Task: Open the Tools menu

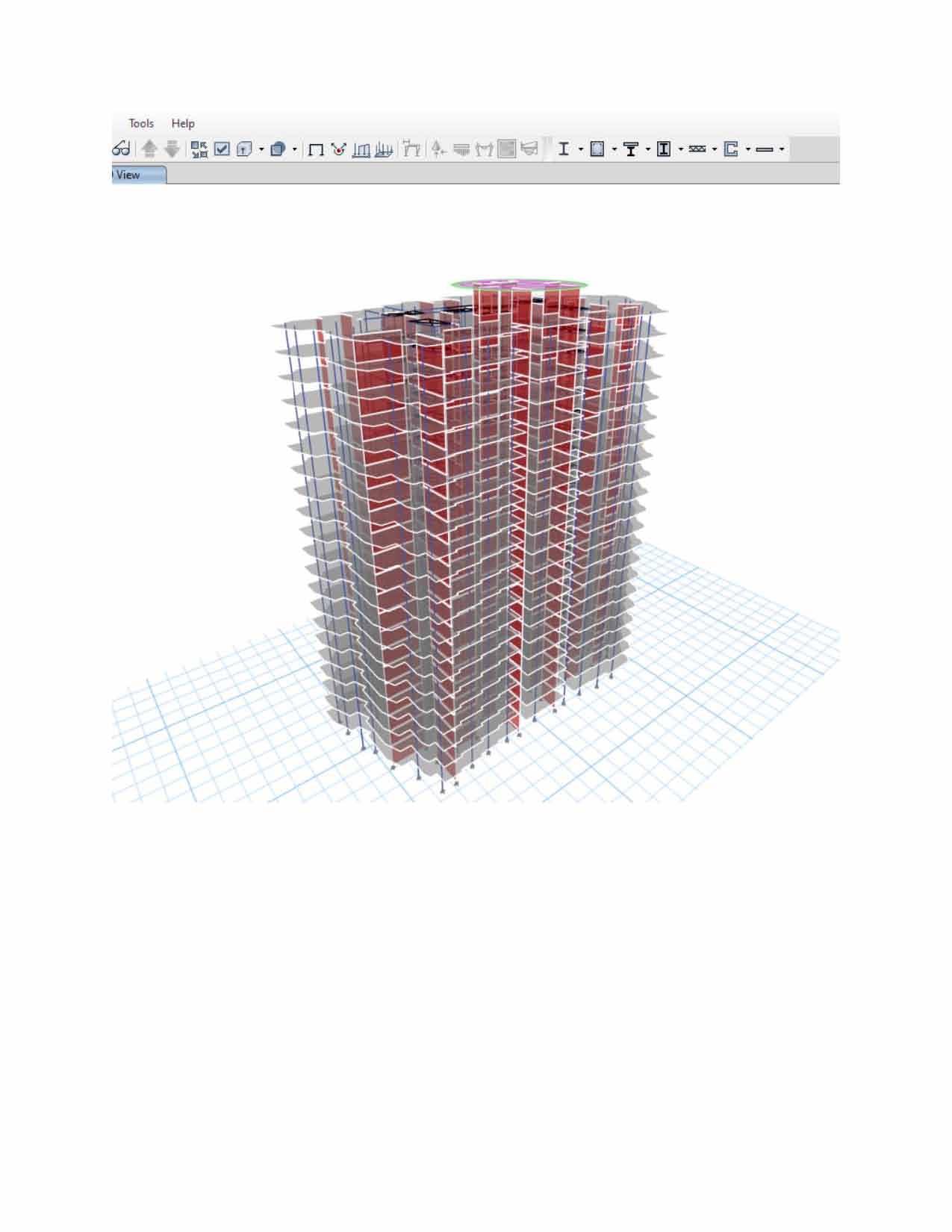Action: 141,123
